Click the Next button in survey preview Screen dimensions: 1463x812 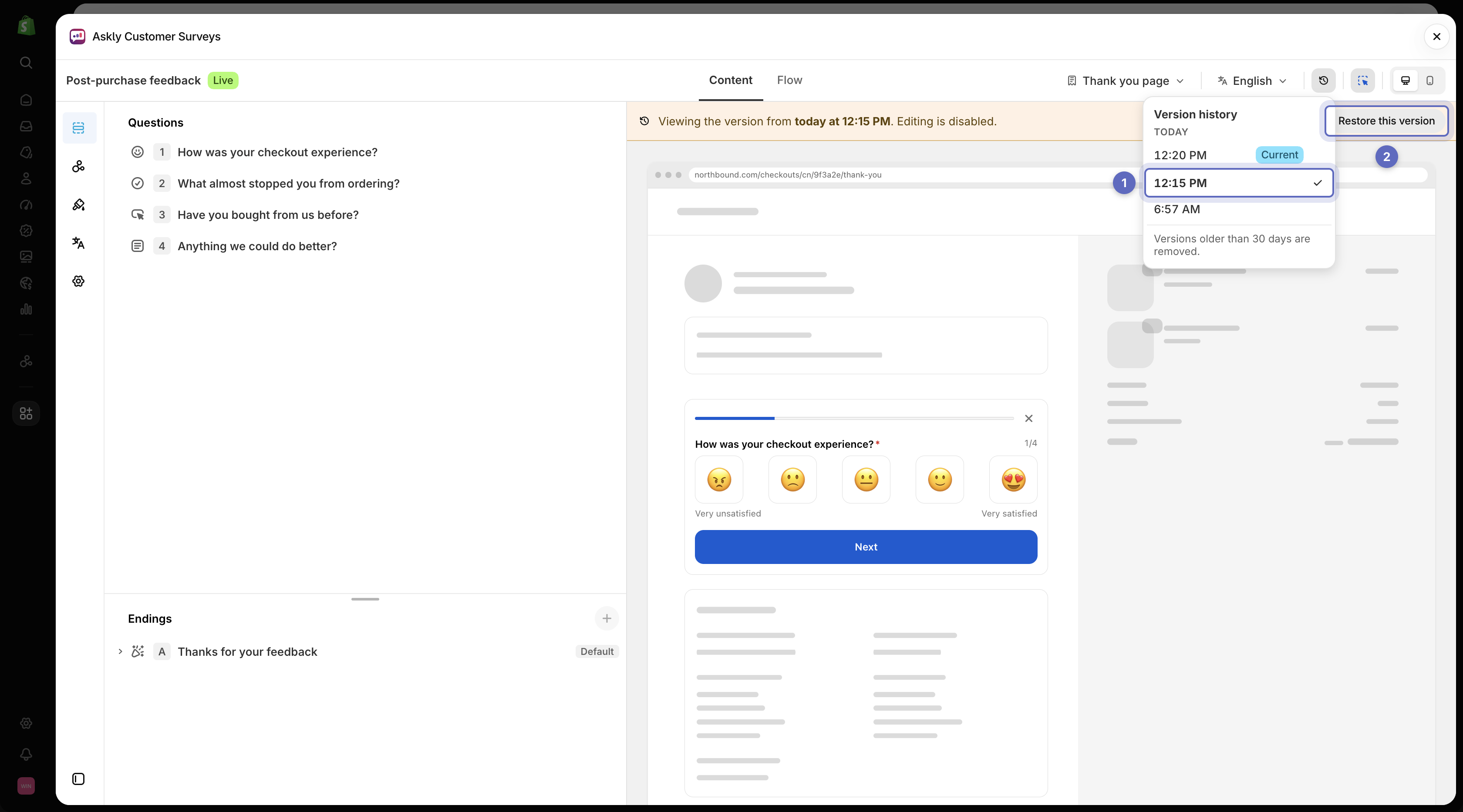(x=866, y=547)
